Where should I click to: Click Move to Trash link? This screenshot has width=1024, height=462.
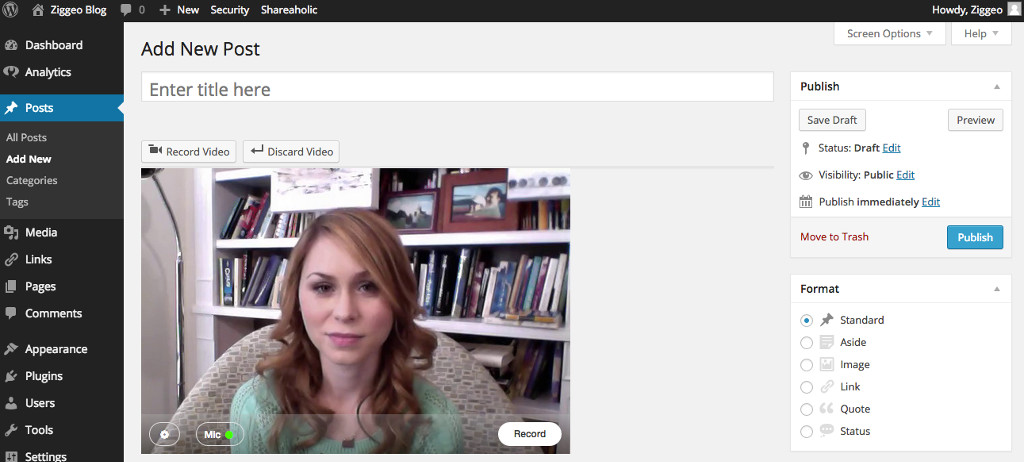tap(834, 237)
